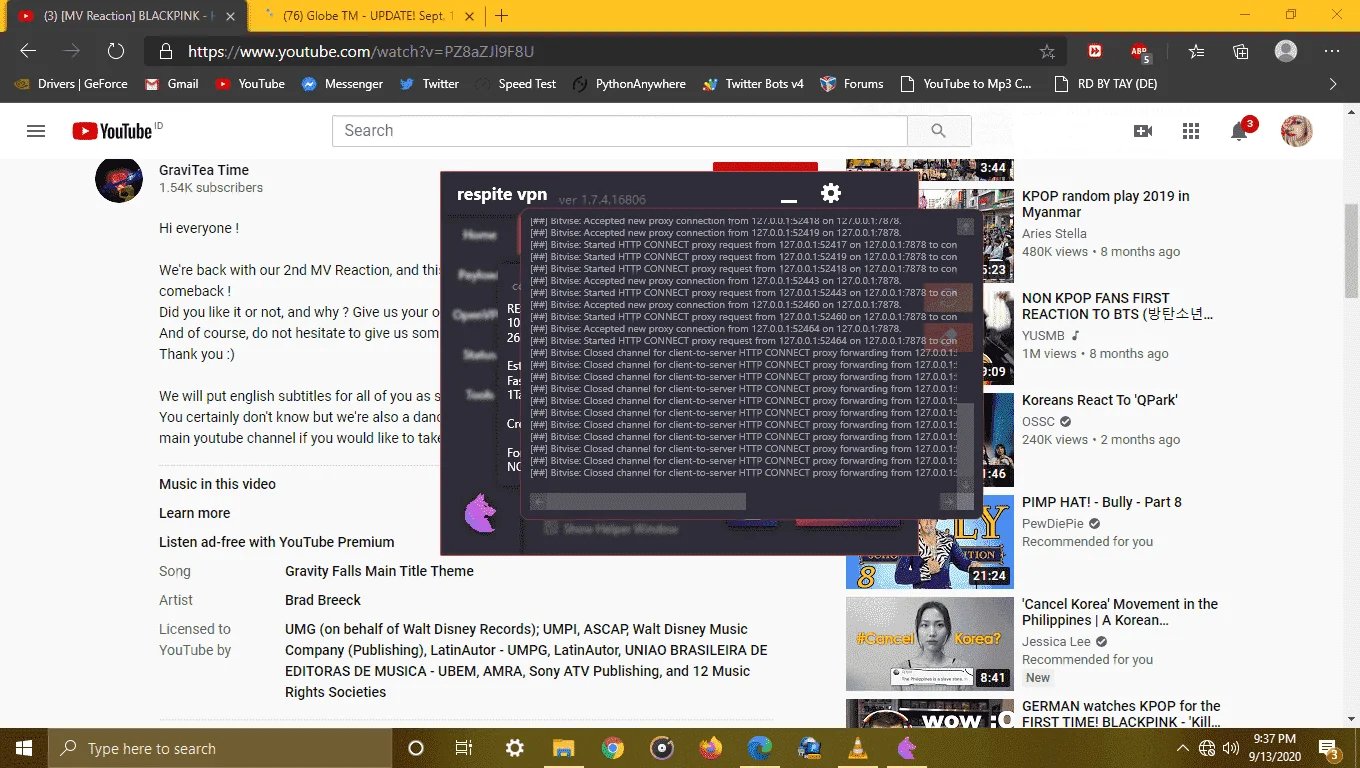
Task: Open the YouTube hamburger guide menu
Action: pos(36,131)
